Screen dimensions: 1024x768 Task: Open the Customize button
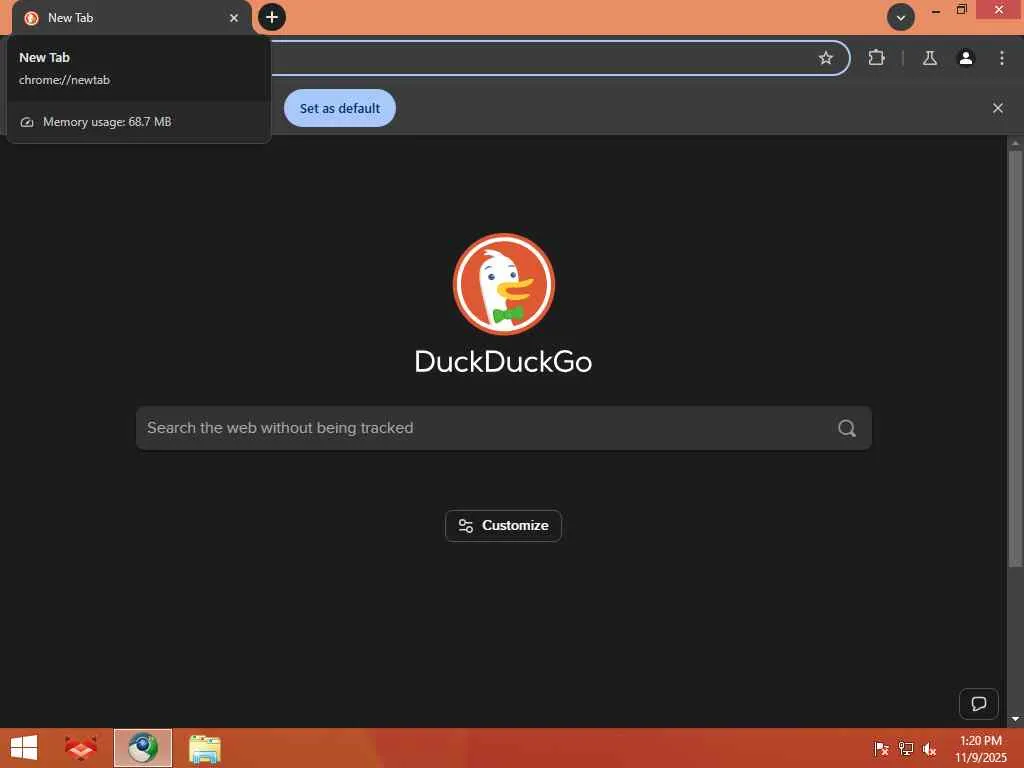504,526
